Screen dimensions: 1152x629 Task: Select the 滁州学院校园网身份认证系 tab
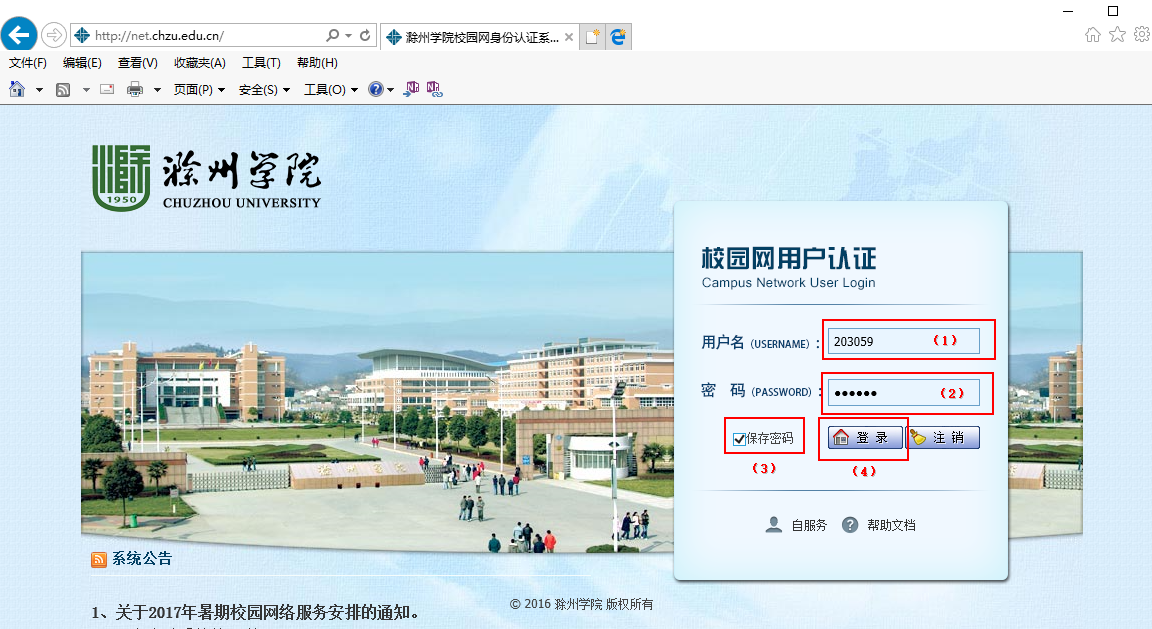coord(480,37)
